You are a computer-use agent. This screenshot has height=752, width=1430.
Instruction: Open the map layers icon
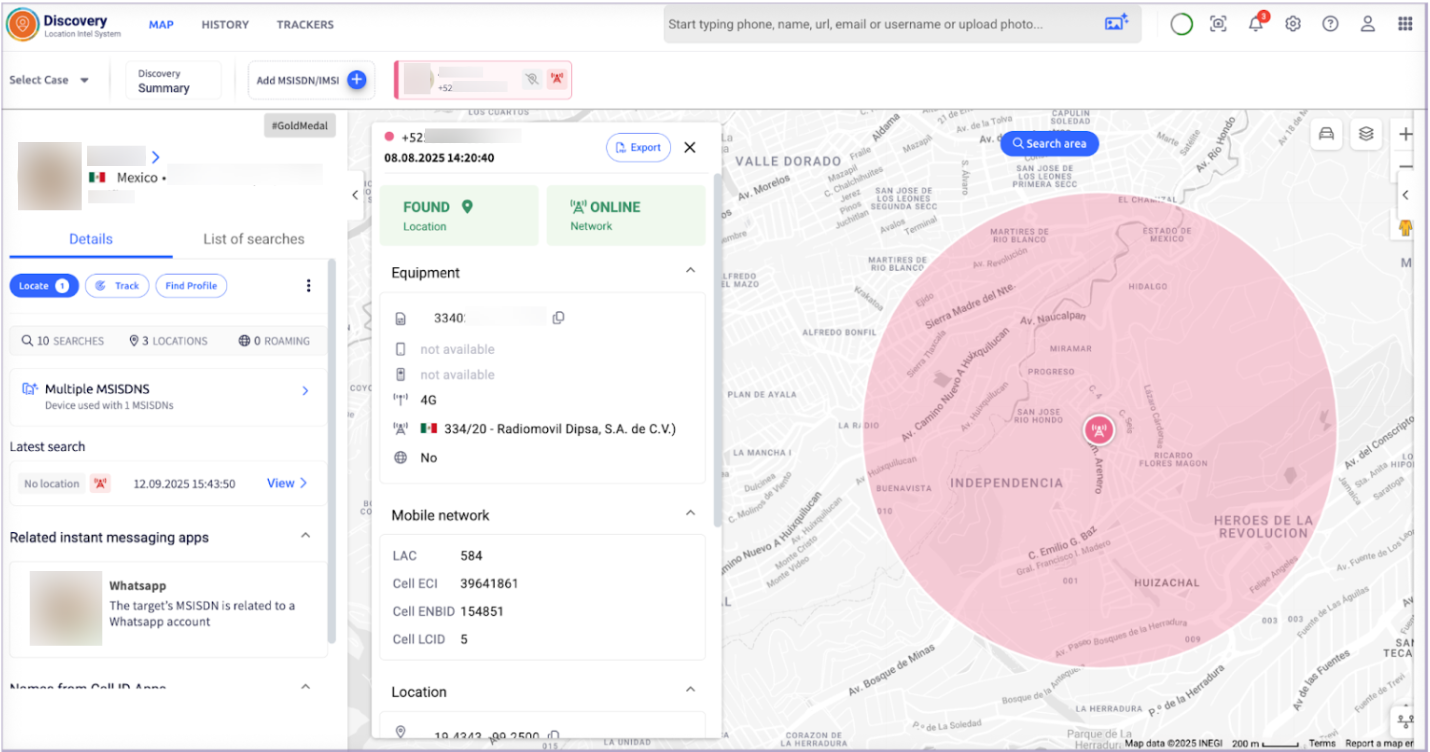coord(1366,135)
